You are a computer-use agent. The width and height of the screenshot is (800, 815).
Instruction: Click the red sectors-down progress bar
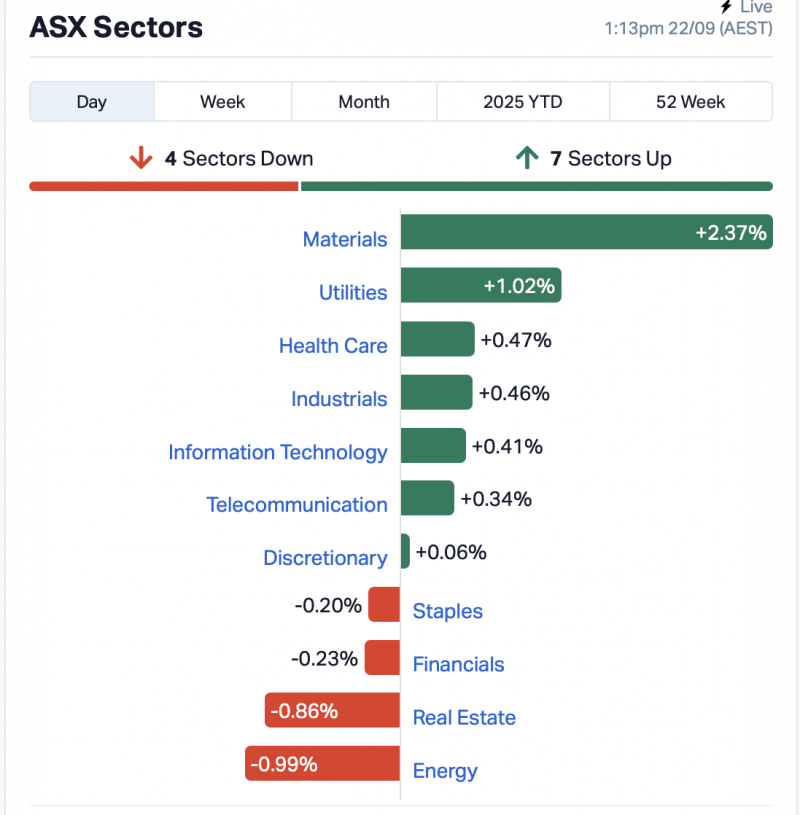164,186
